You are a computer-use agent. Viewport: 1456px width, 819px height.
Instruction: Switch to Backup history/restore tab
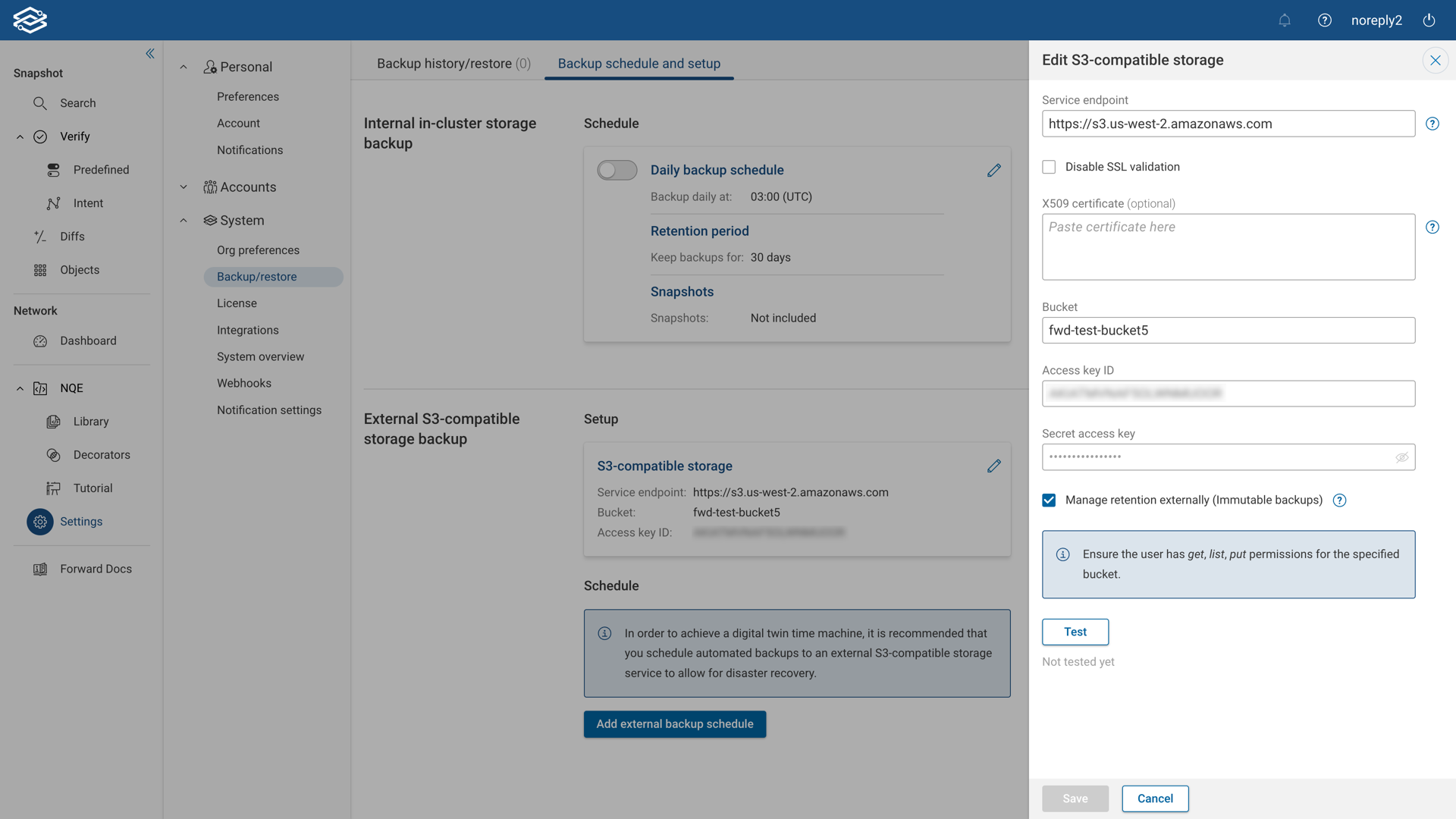point(453,64)
